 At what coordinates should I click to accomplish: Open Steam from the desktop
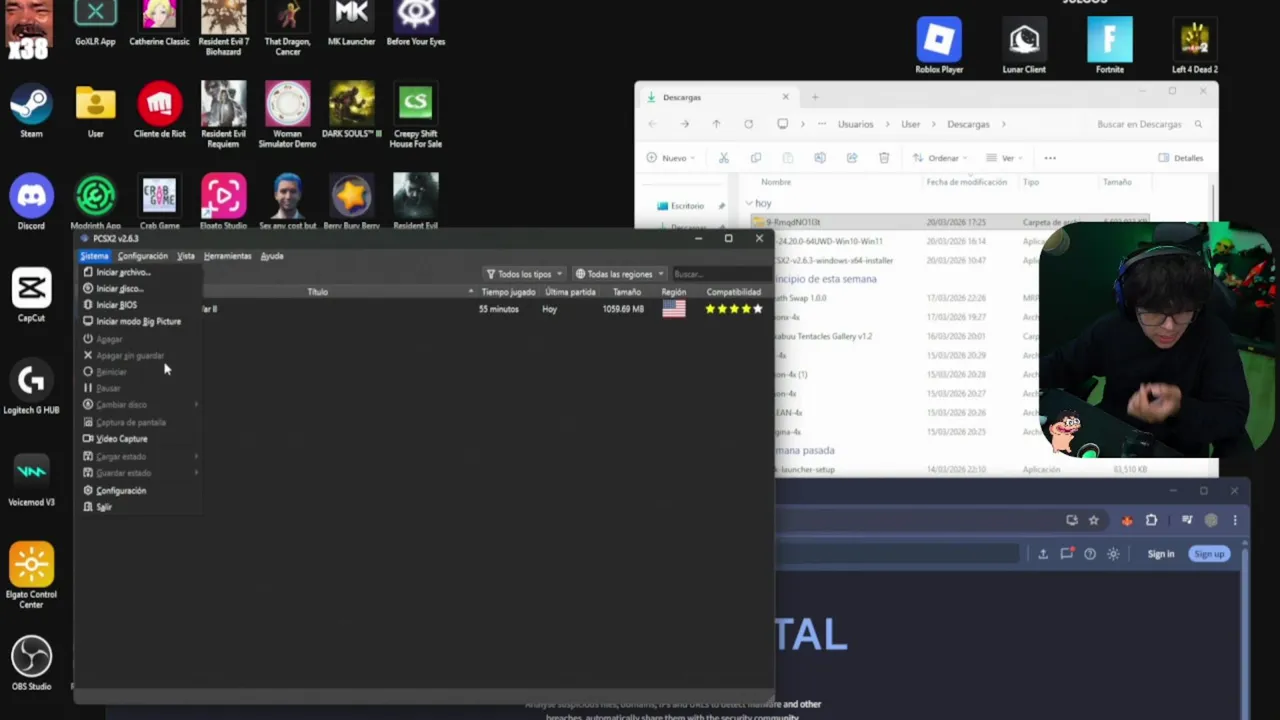(31, 110)
